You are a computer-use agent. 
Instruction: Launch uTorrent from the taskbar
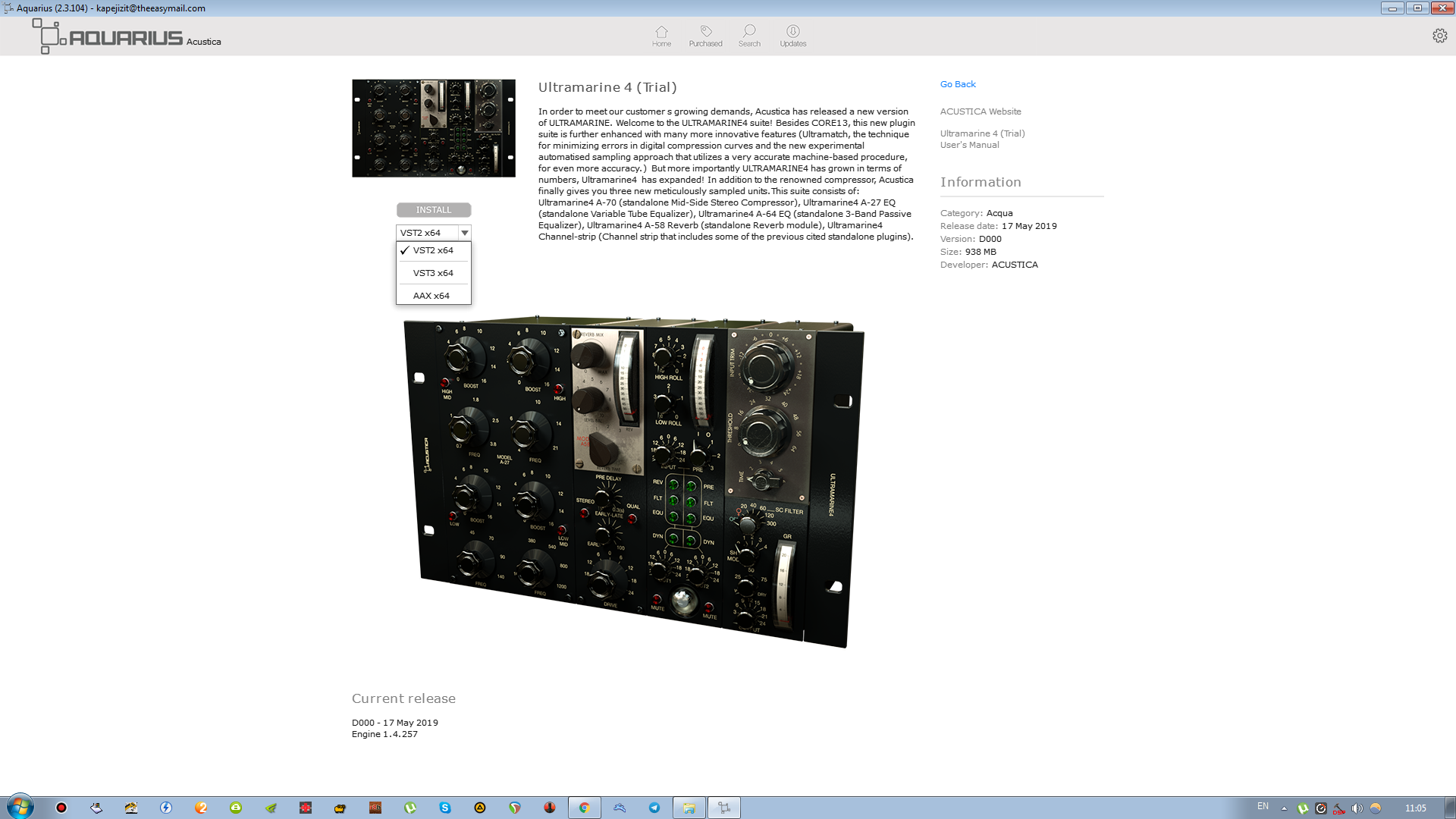coord(410,808)
